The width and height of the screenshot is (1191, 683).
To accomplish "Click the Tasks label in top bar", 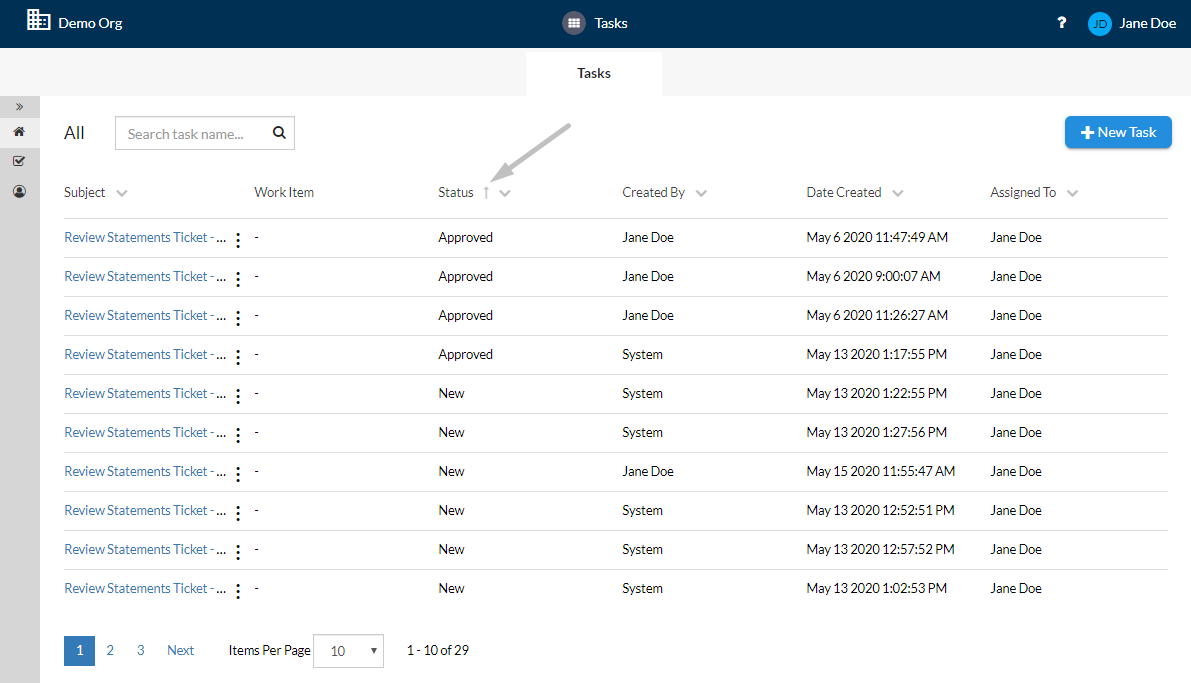I will (x=611, y=24).
